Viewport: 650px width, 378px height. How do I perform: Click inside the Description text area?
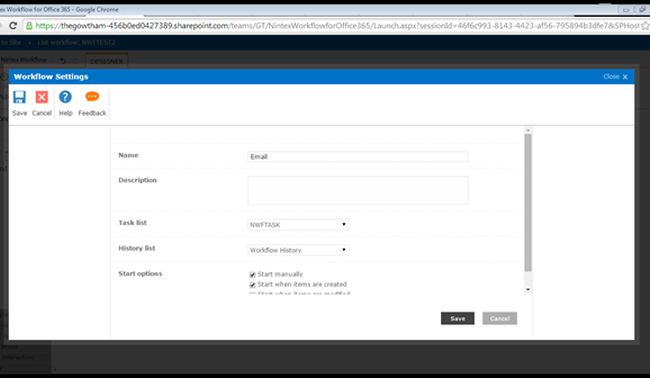[x=358, y=190]
